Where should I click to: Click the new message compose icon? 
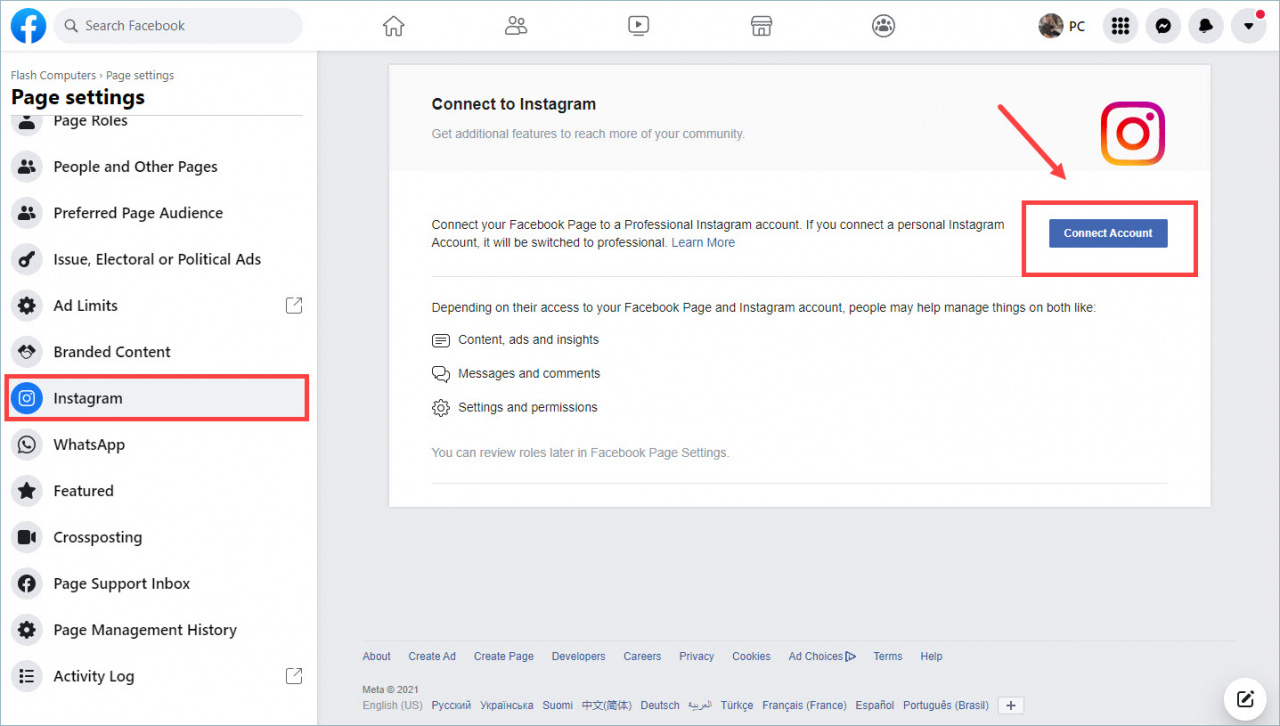pos(1245,698)
